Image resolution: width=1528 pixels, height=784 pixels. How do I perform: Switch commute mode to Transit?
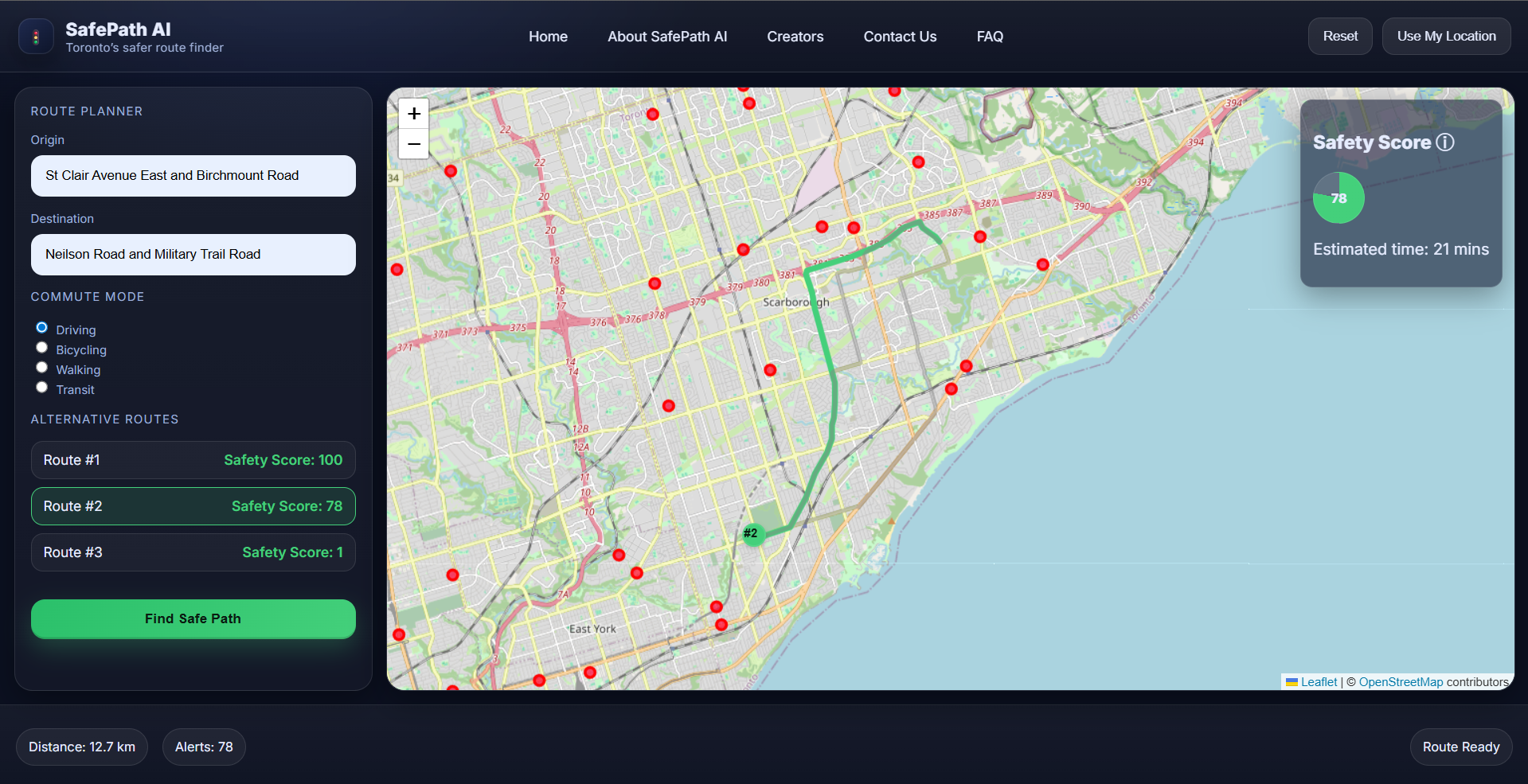pyautogui.click(x=42, y=388)
